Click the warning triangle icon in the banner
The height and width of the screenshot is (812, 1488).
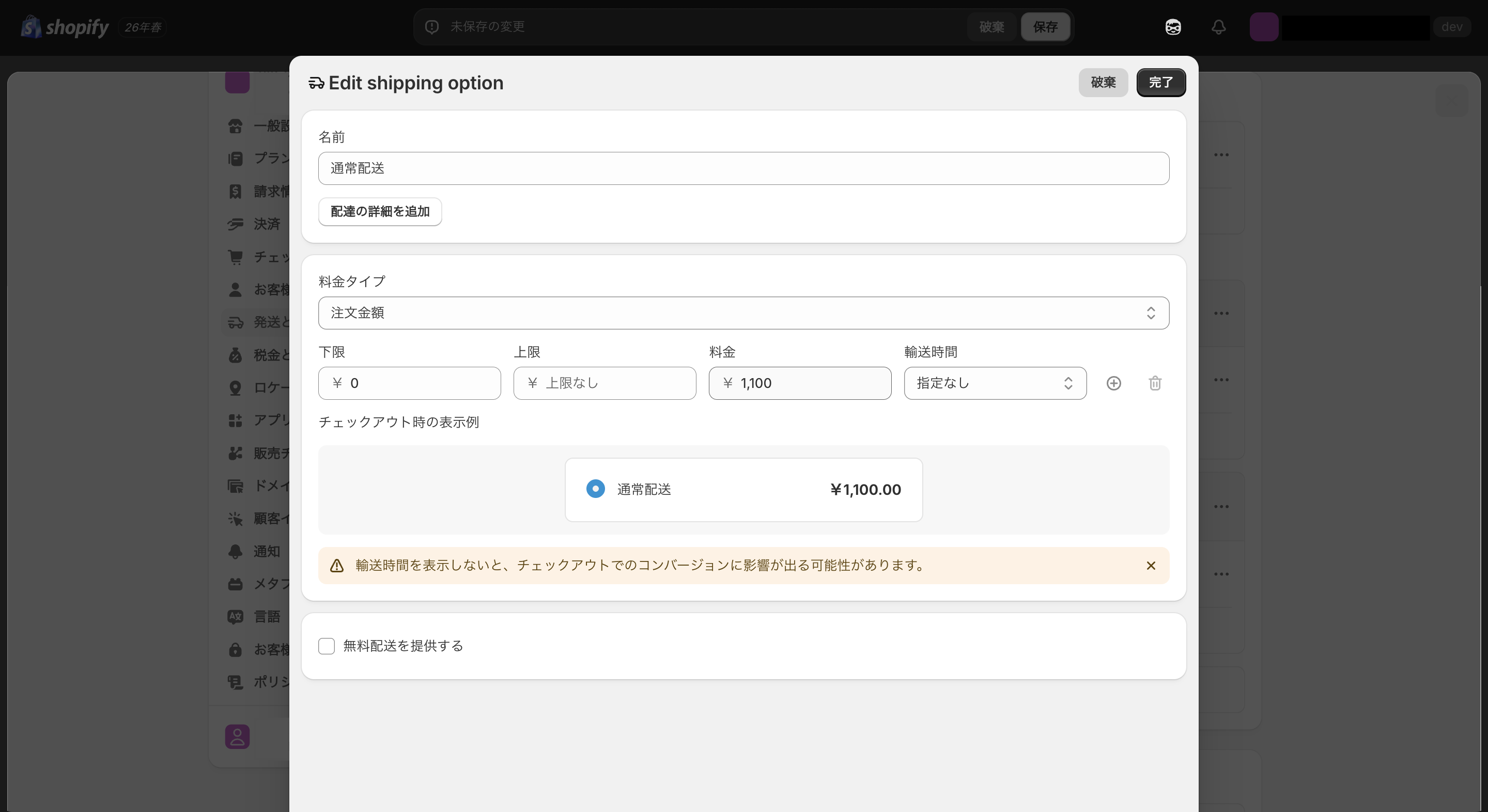click(337, 566)
